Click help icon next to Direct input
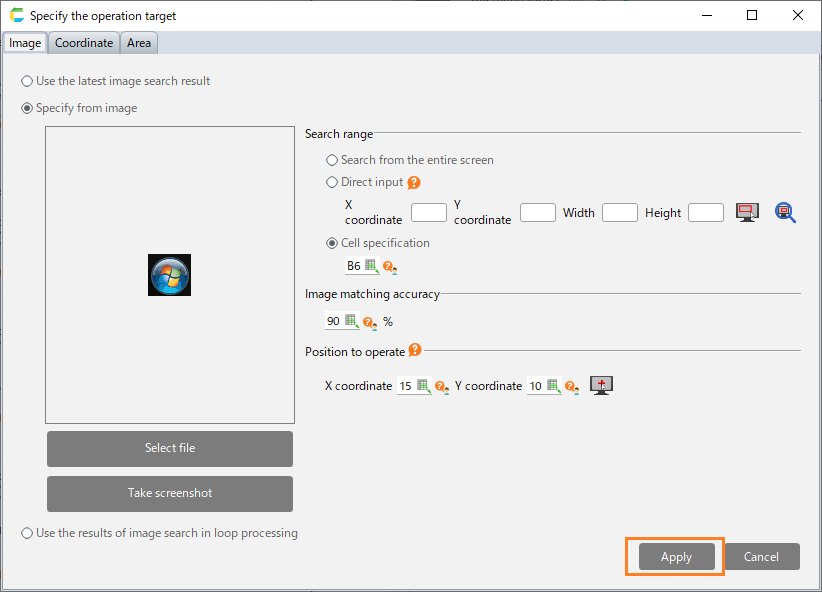This screenshot has height=592, width=822. pyautogui.click(x=414, y=183)
